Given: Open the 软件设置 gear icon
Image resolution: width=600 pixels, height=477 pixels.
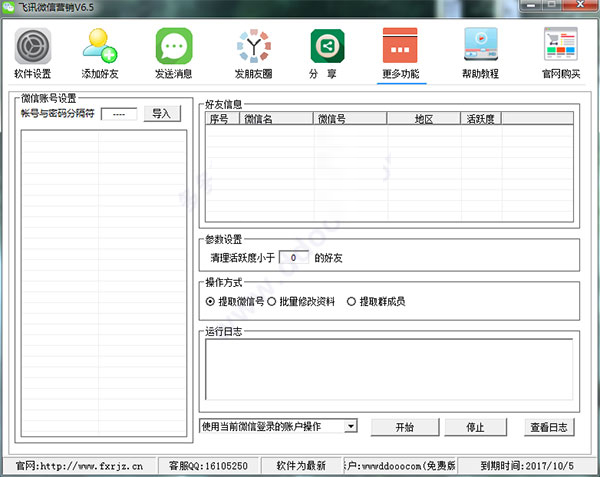Looking at the screenshot, I should (x=33, y=46).
